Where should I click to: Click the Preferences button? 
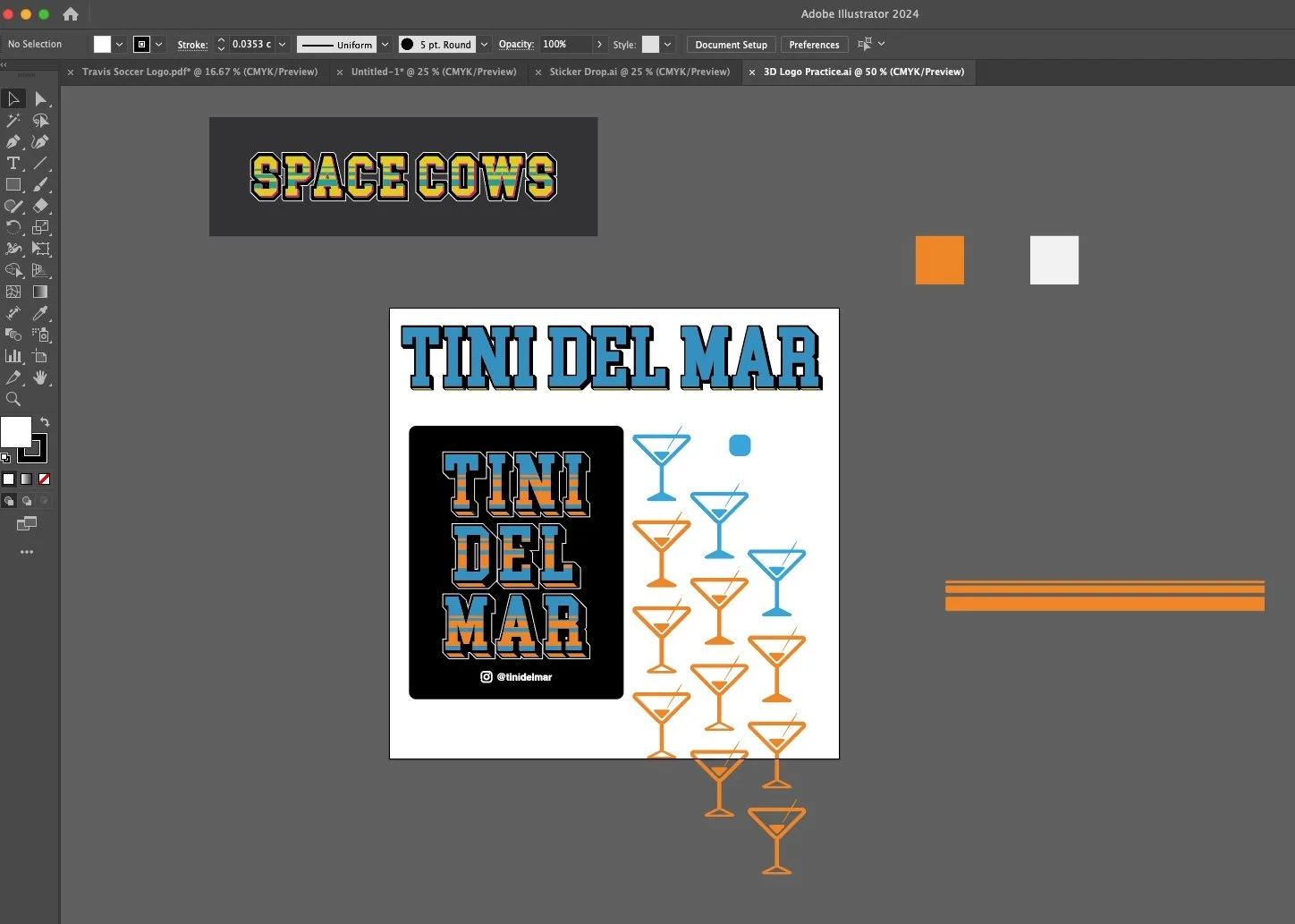(x=814, y=45)
